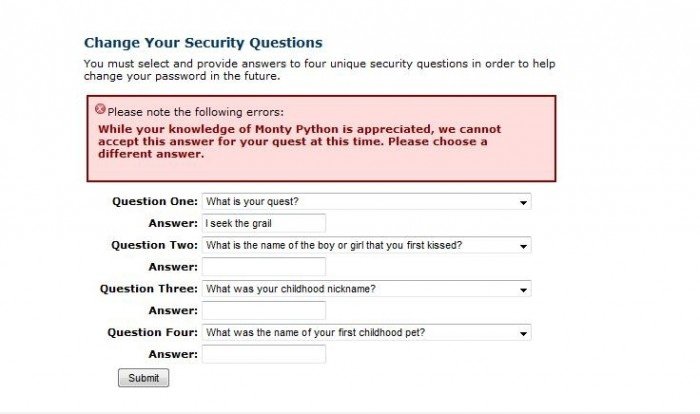The image size is (700, 414).
Task: Focus the 'I seek the grail' answer field
Action: click(x=264, y=223)
